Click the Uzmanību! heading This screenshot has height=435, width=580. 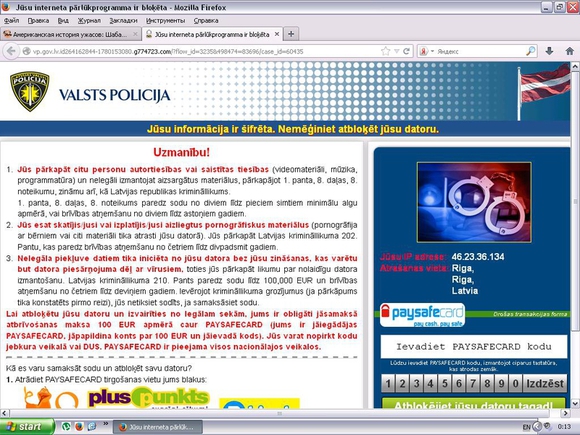coord(182,152)
